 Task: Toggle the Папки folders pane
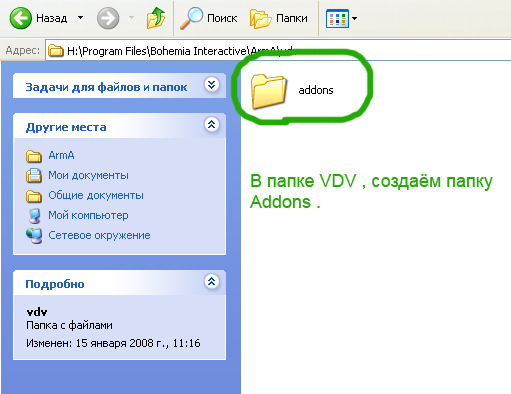pos(279,18)
